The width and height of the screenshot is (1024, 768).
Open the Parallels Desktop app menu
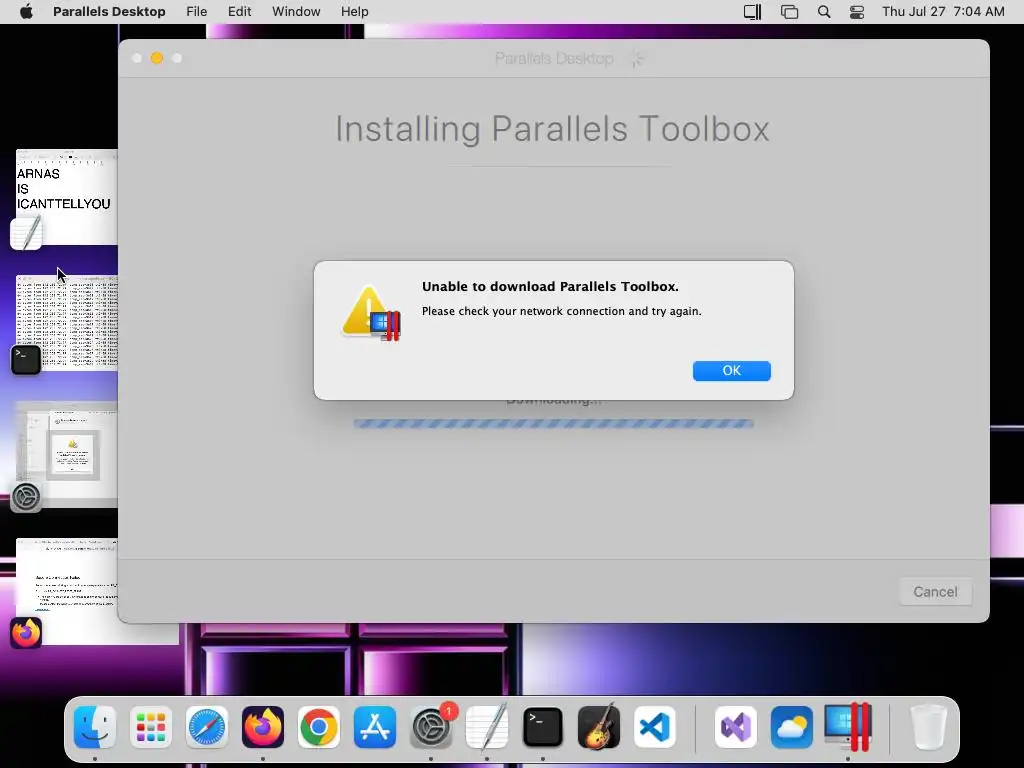click(109, 11)
